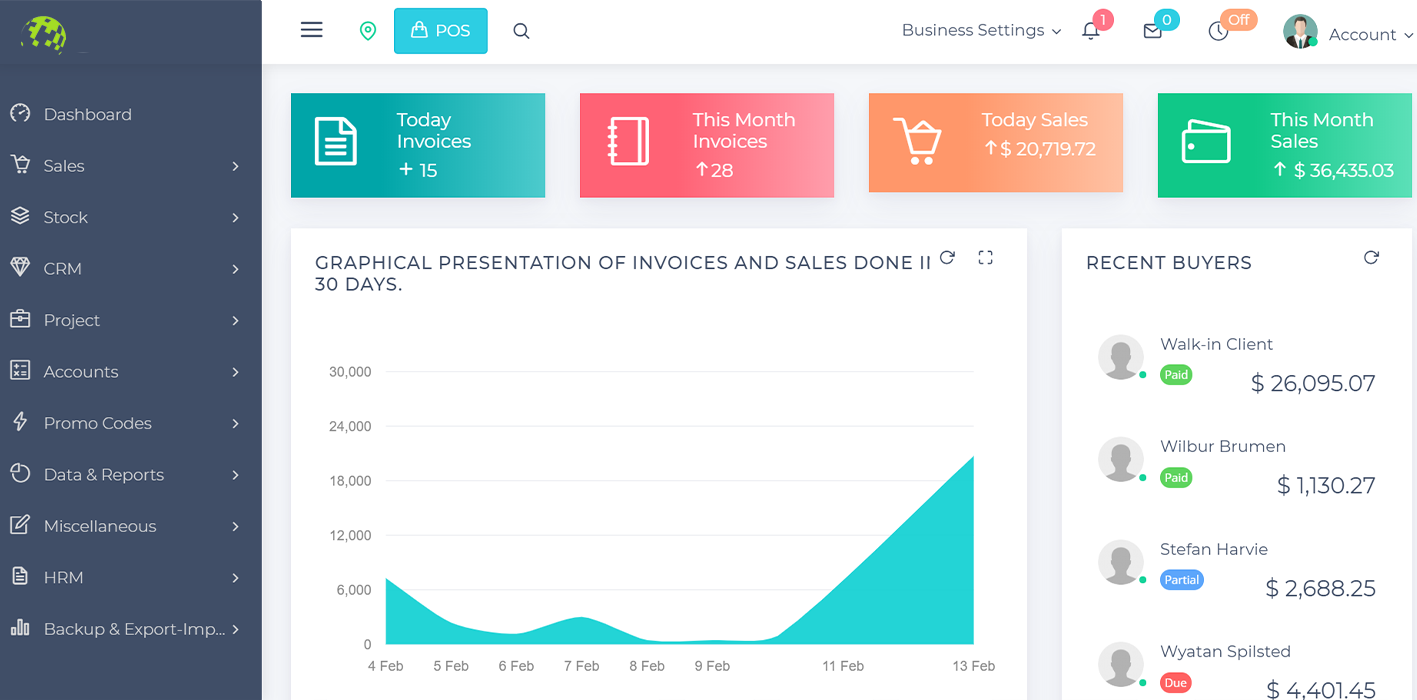Open the Business Settings dropdown
1417x700 pixels.
(x=980, y=31)
